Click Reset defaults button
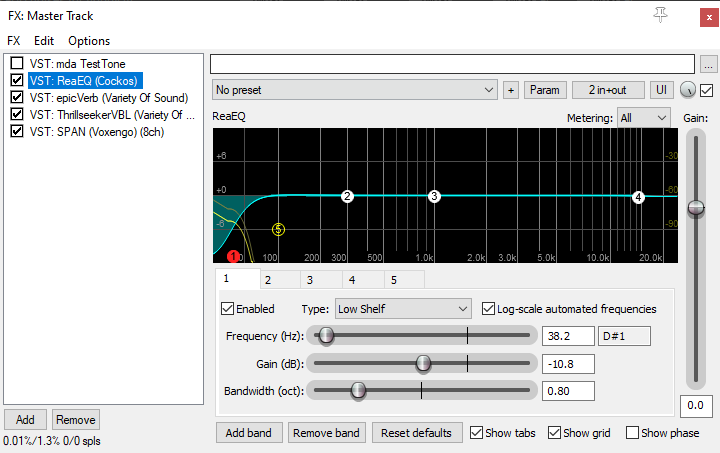 (x=416, y=433)
